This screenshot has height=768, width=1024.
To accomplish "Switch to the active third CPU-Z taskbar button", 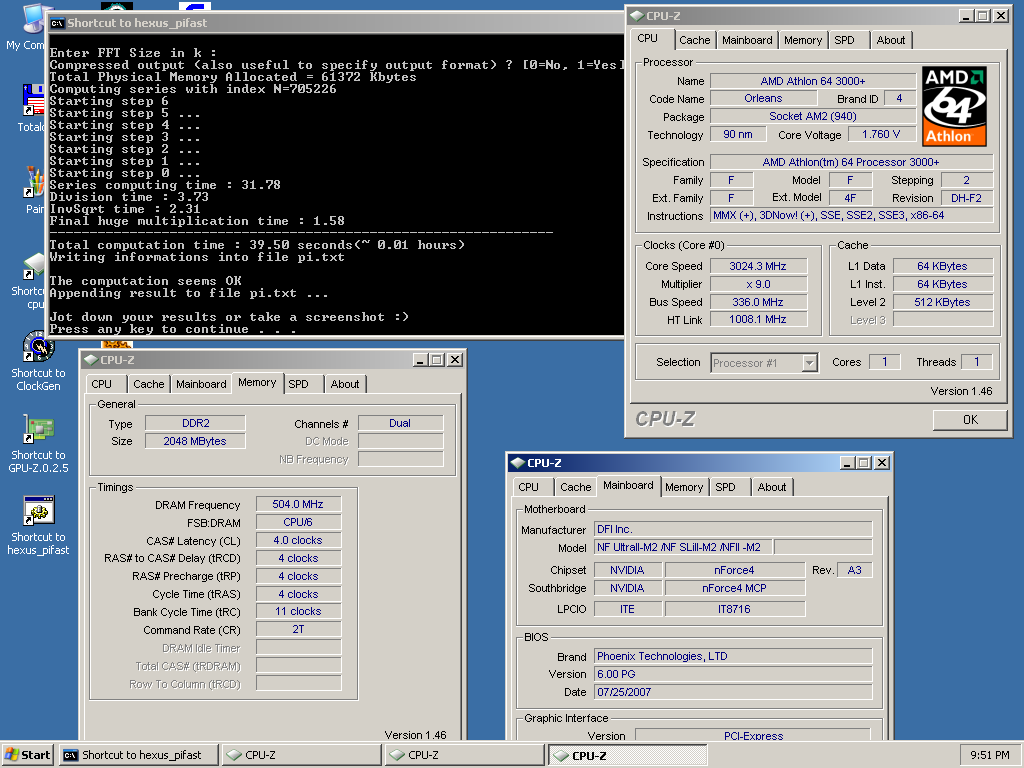I will tap(628, 755).
